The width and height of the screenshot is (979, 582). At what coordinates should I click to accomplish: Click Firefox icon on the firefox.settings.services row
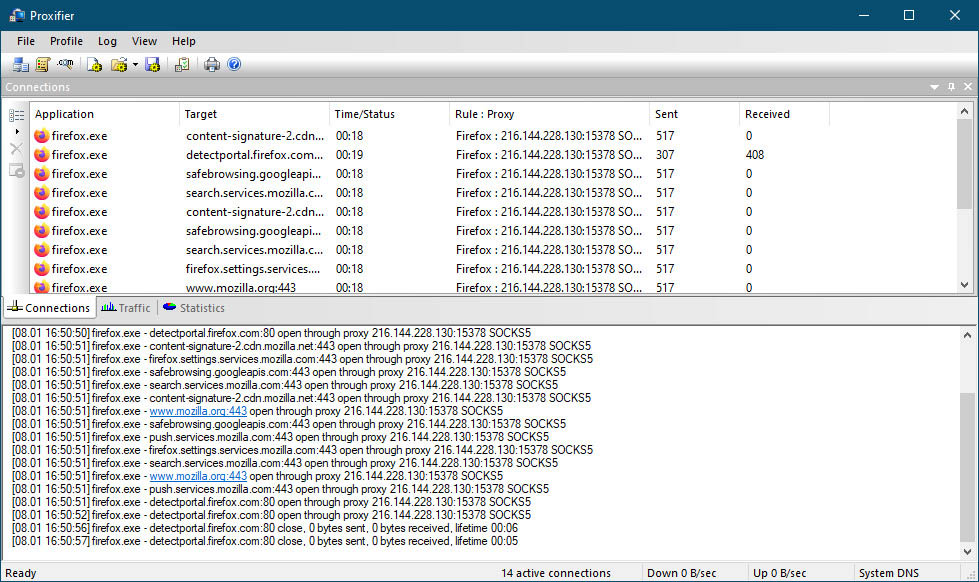point(42,269)
